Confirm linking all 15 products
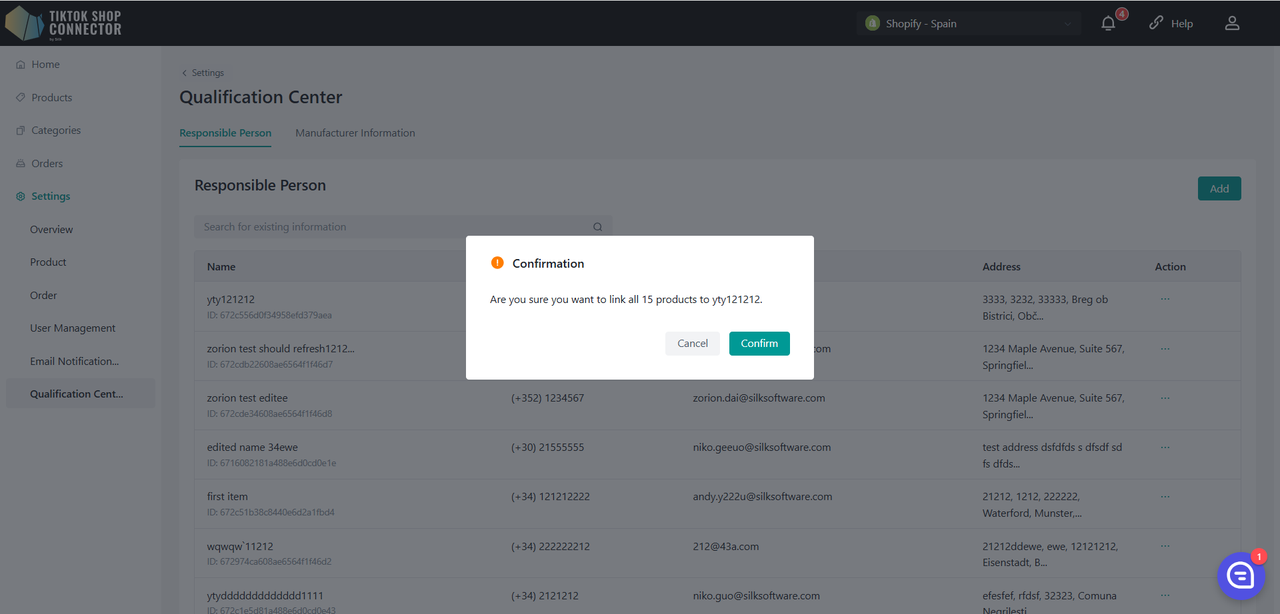The image size is (1280, 614). pos(759,343)
